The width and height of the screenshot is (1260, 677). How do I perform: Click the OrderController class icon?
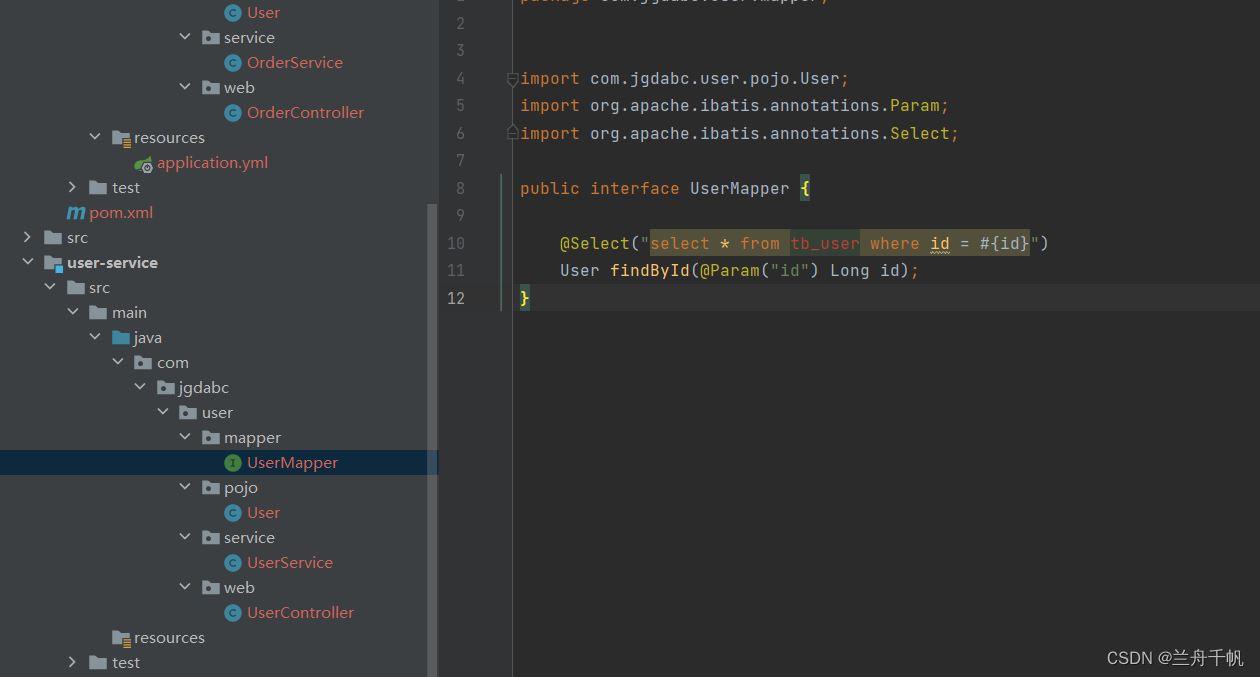tap(233, 113)
